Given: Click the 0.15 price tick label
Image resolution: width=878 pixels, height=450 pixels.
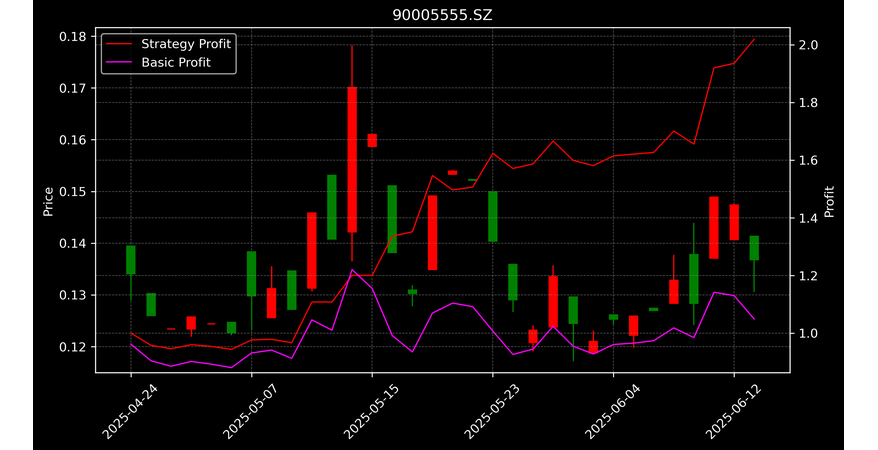Looking at the screenshot, I should [73, 192].
